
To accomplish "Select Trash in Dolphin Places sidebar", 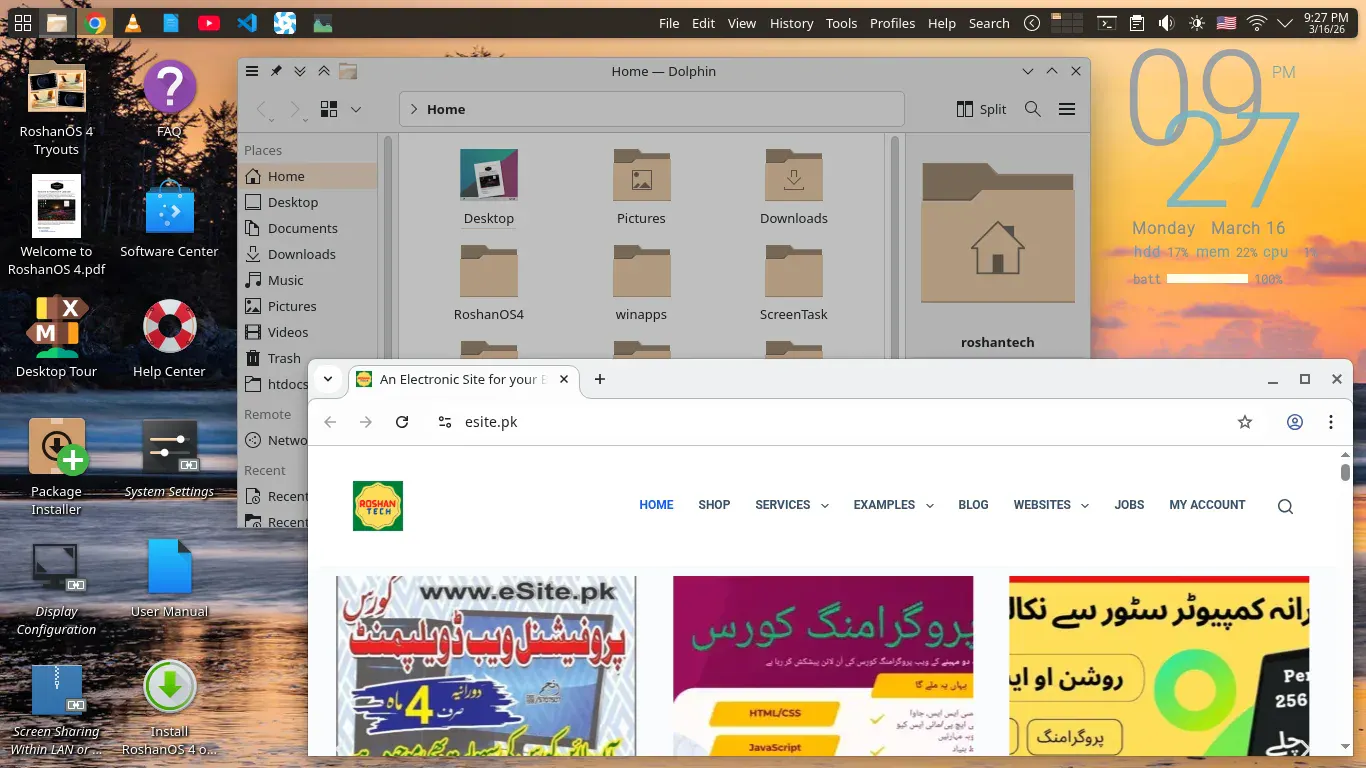I will point(308,358).
